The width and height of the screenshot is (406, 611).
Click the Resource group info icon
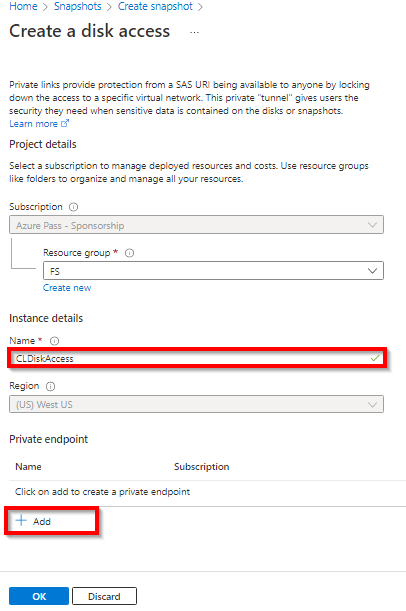tap(129, 253)
